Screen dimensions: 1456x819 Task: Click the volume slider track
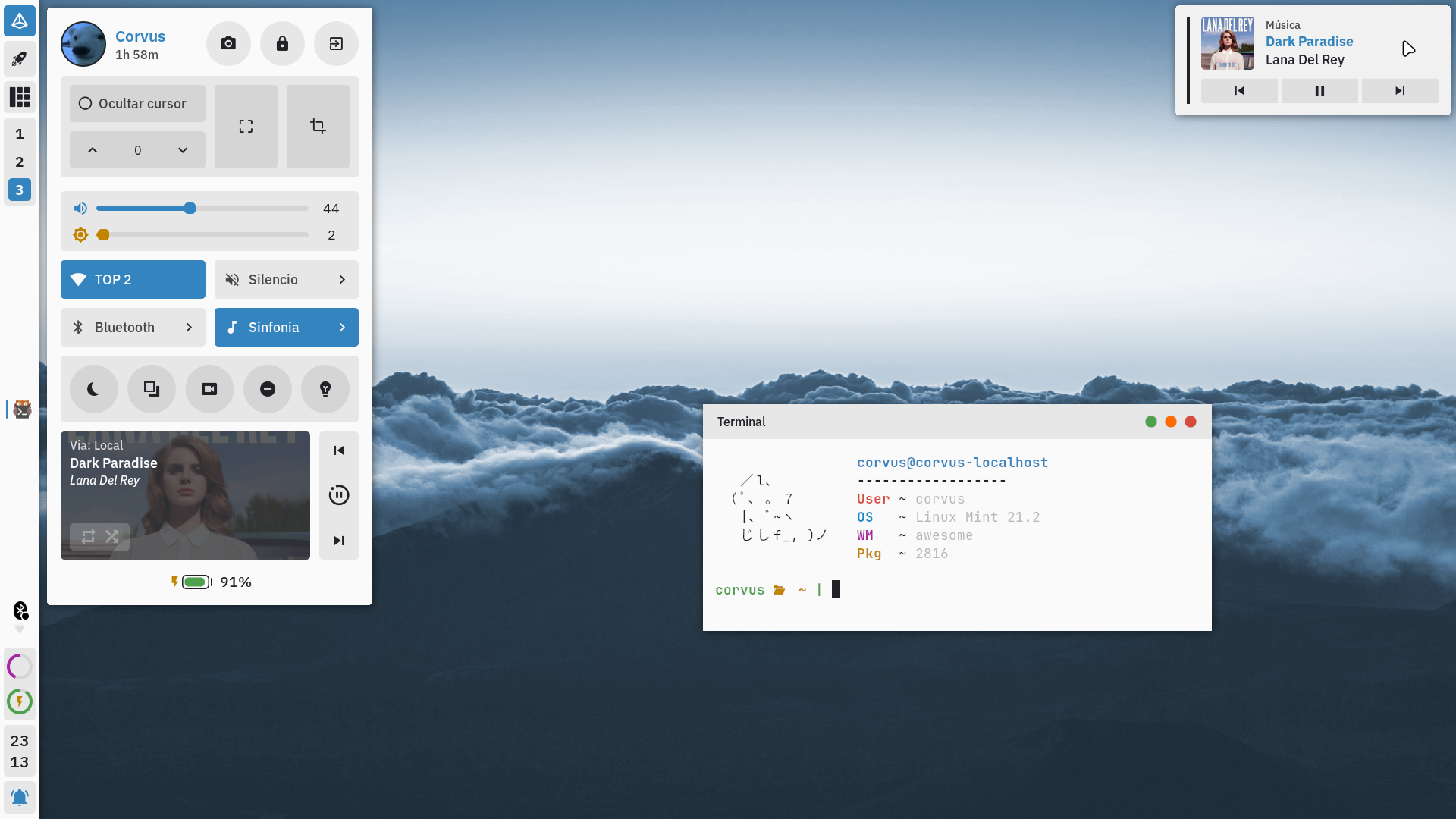pos(250,209)
